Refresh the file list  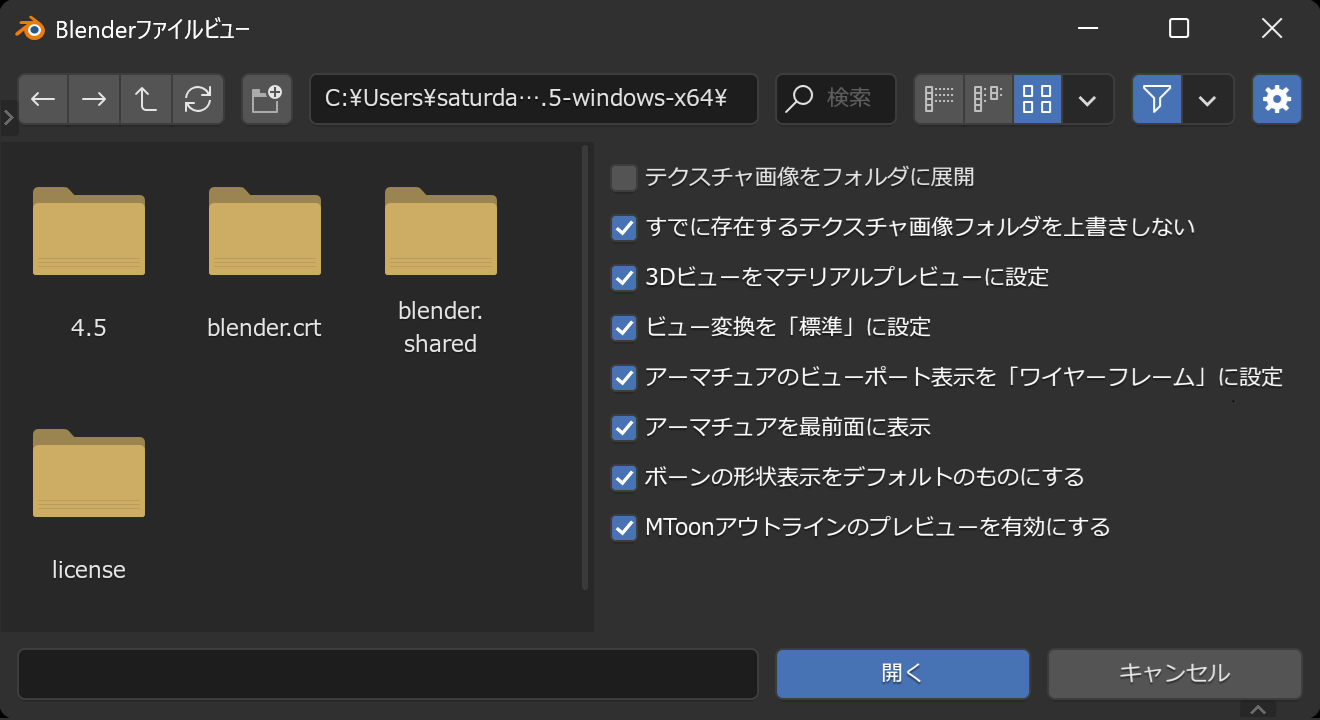pyautogui.click(x=198, y=99)
